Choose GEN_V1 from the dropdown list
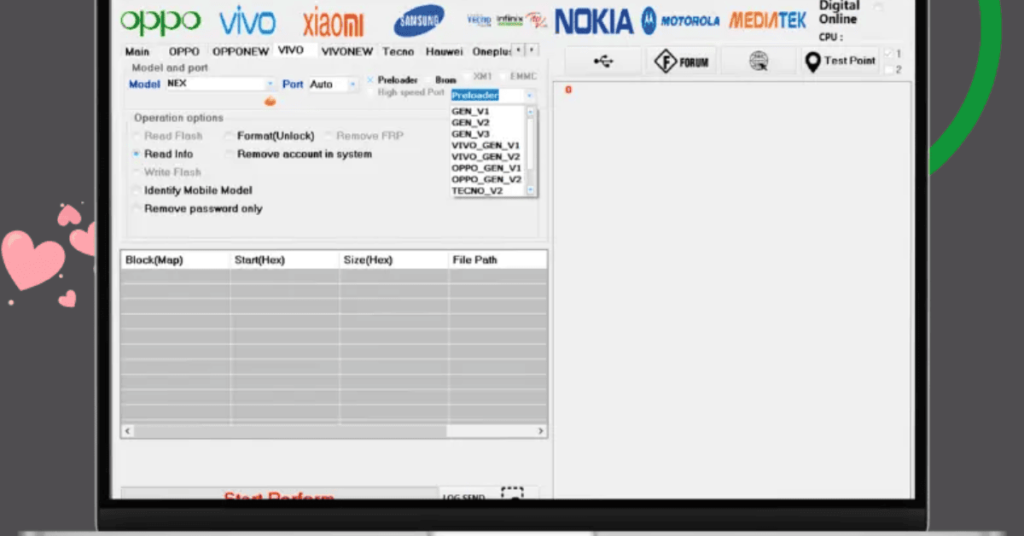This screenshot has height=536, width=1024. pyautogui.click(x=488, y=112)
